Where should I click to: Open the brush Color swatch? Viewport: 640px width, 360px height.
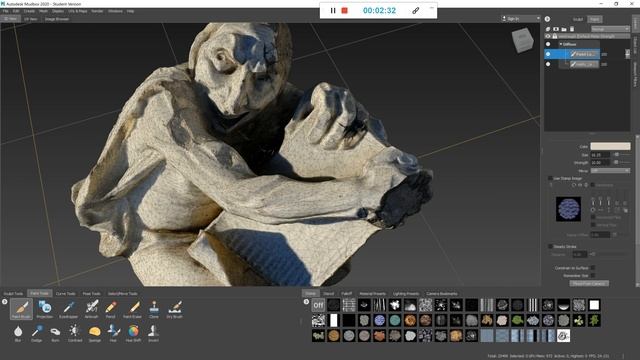(610, 146)
